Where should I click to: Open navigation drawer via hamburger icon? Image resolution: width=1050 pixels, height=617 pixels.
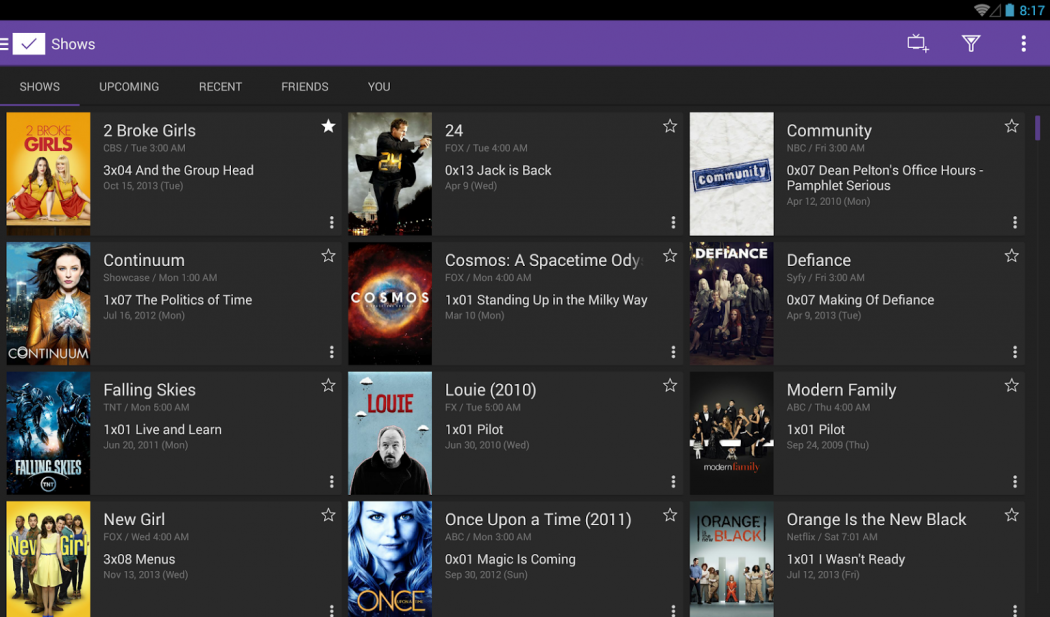(x=5, y=44)
